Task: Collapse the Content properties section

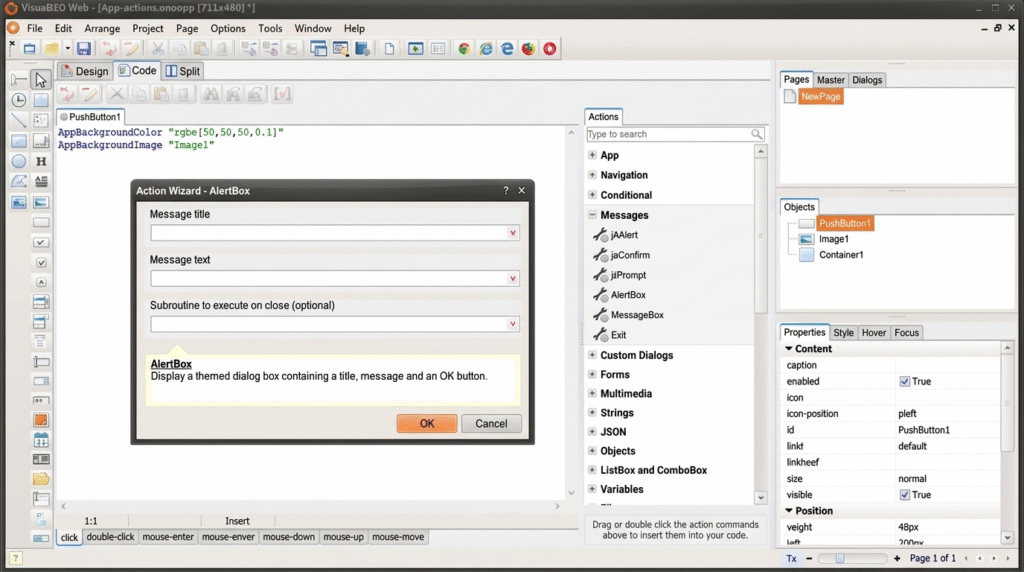Action: 789,349
